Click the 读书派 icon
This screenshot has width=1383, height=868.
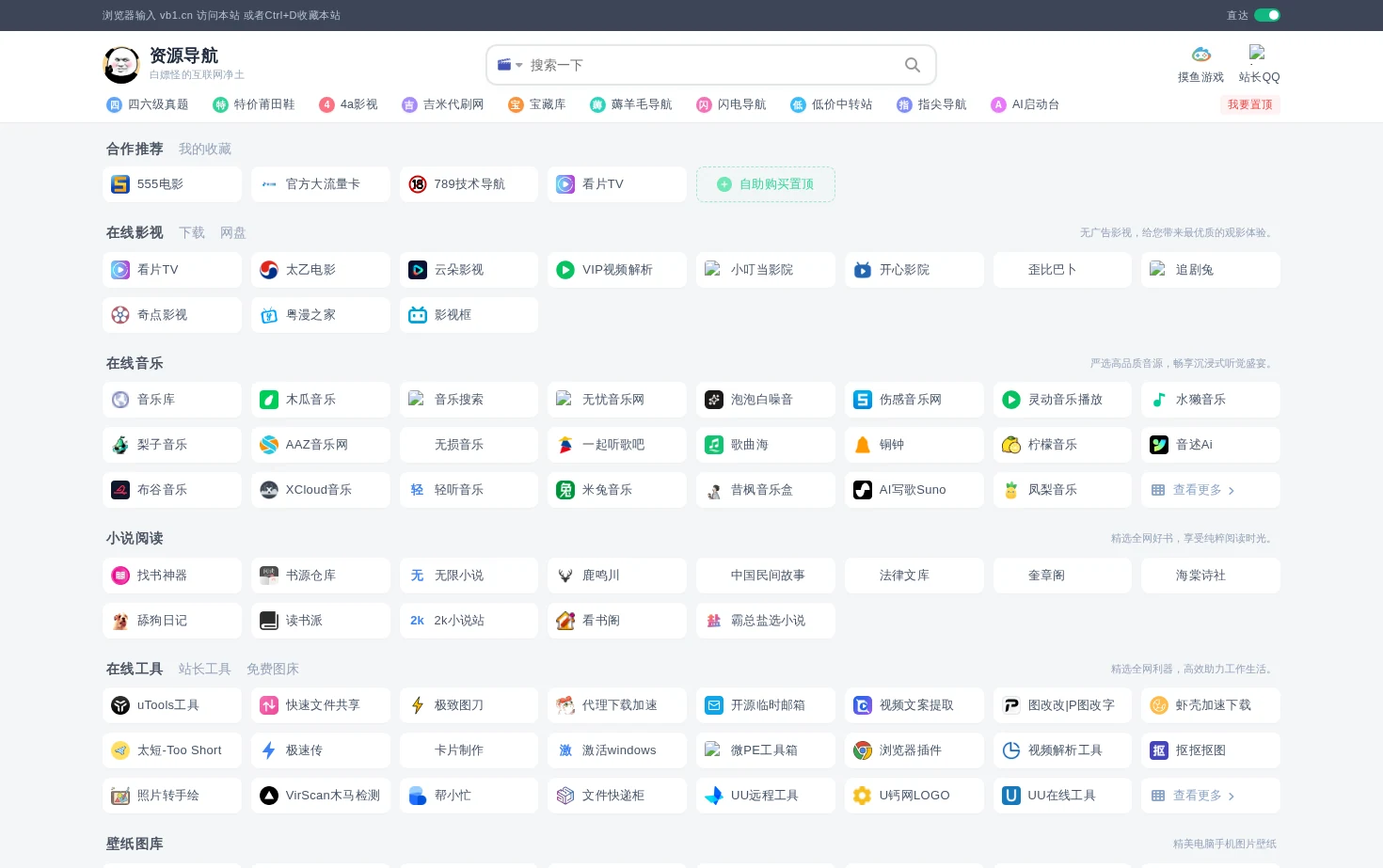[269, 621]
